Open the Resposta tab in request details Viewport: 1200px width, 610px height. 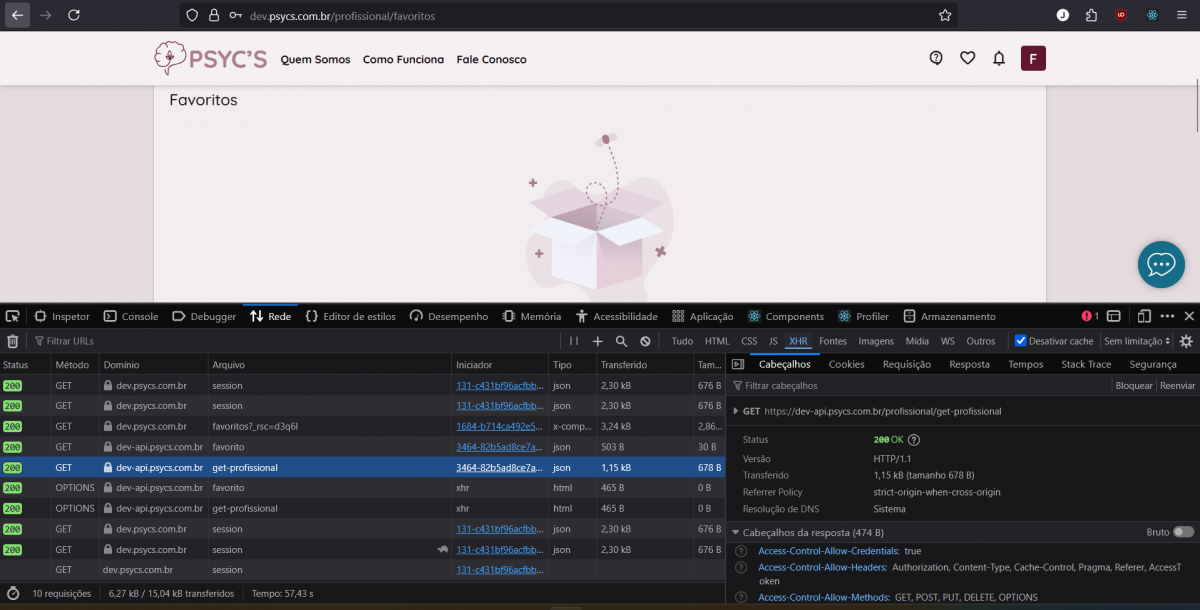[x=969, y=364]
